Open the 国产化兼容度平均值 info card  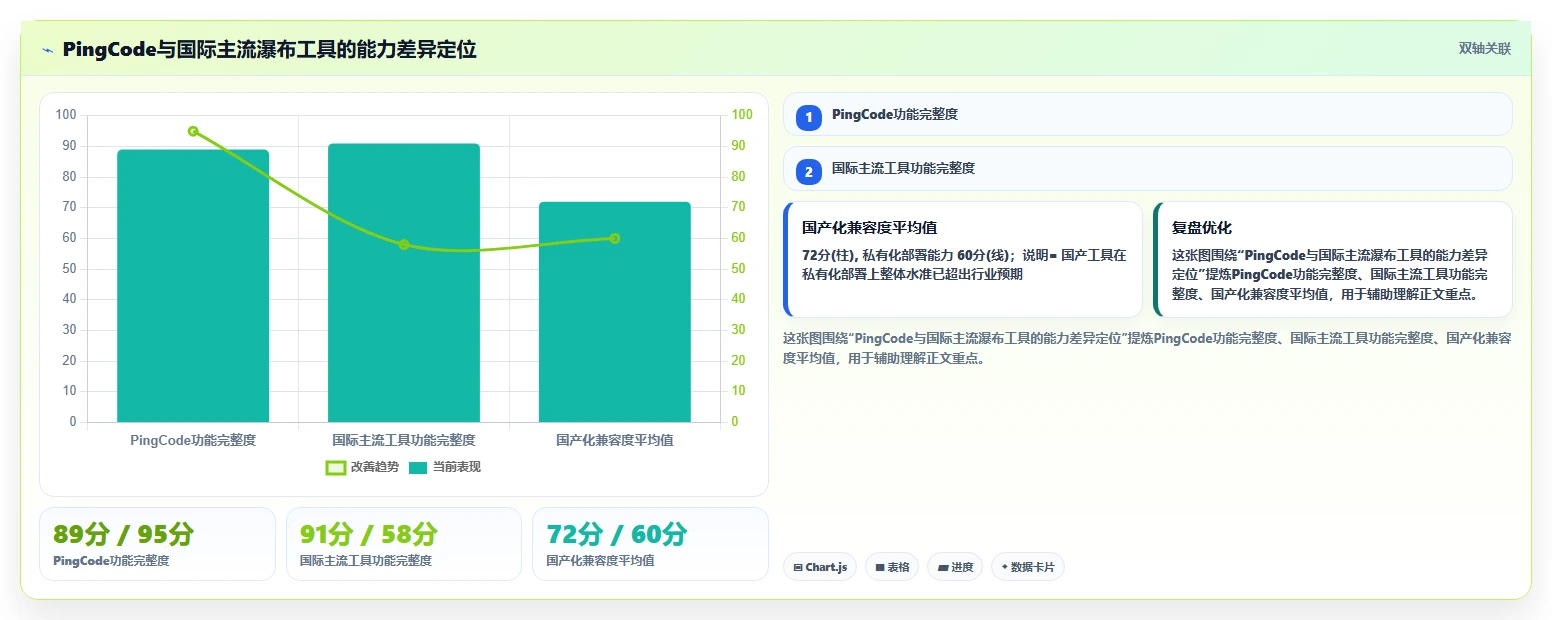963,259
